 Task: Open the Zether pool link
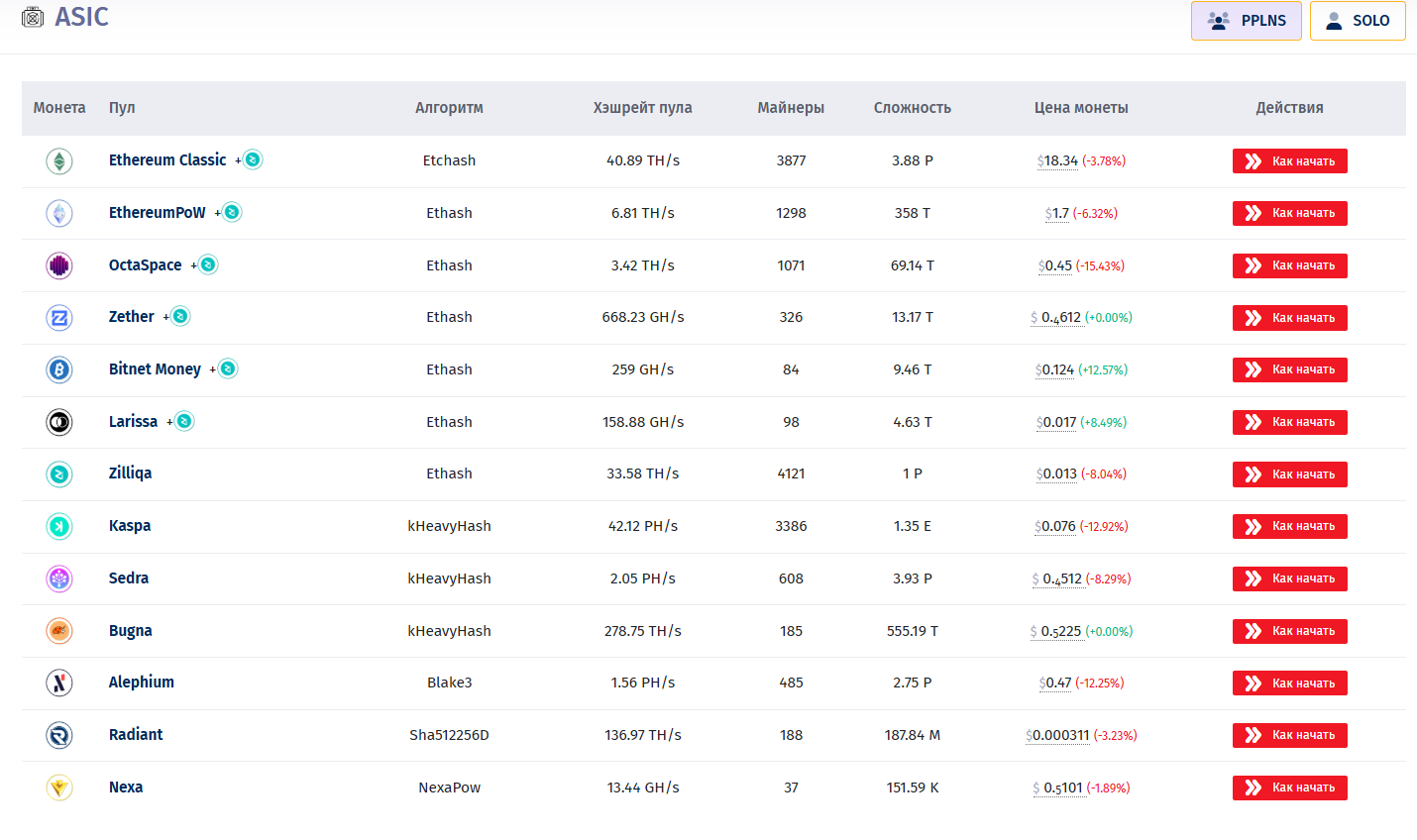coord(132,316)
